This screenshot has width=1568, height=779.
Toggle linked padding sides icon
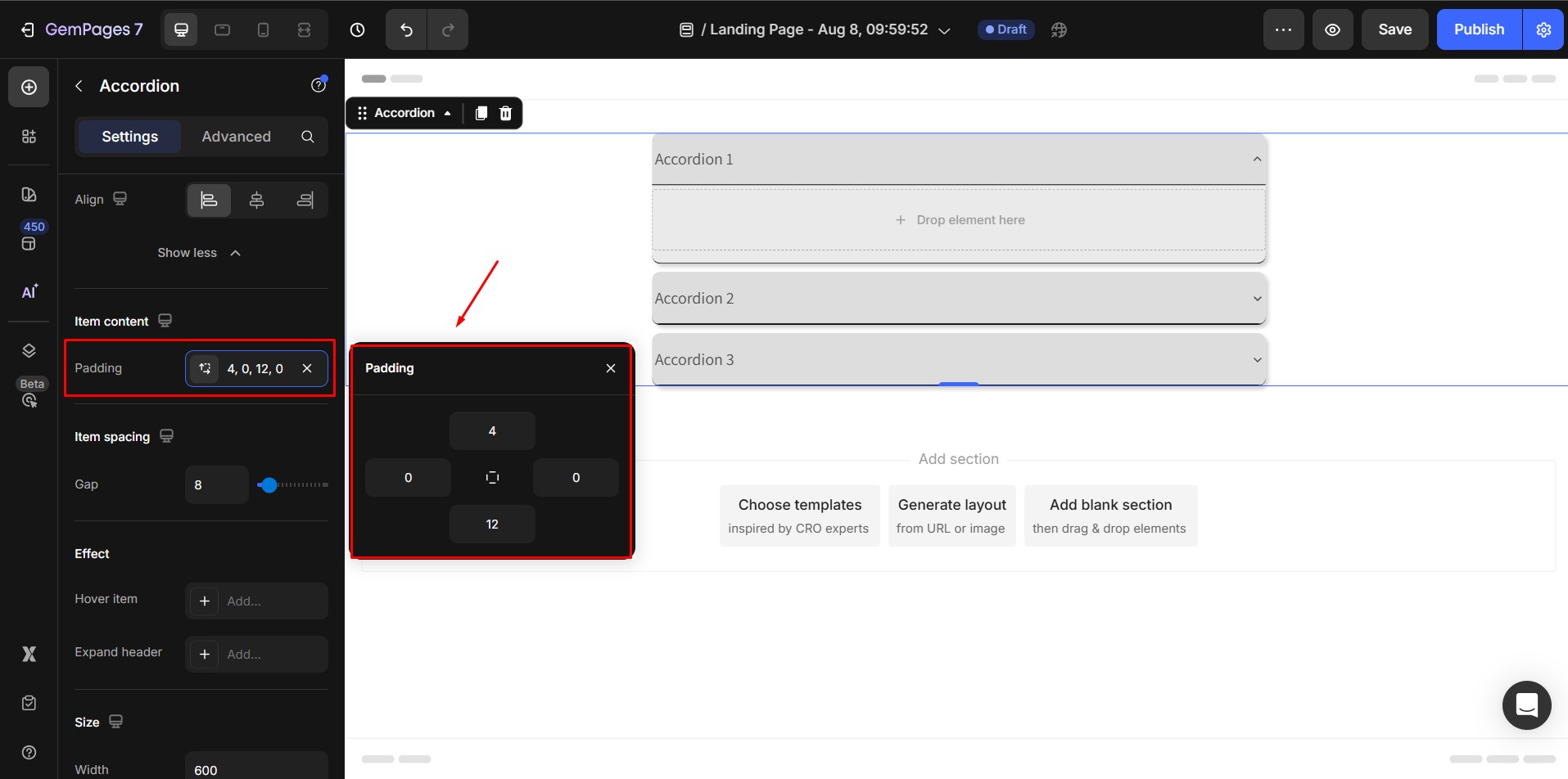(x=492, y=478)
